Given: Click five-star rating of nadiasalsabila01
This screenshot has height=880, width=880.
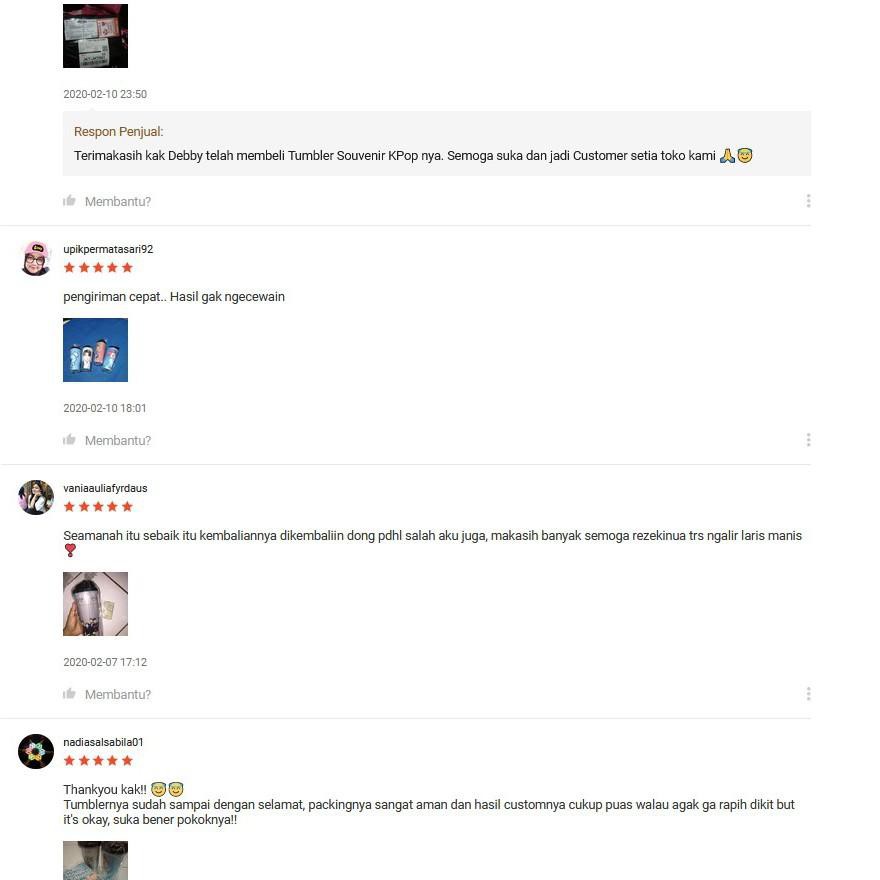Looking at the screenshot, I should pyautogui.click(x=98, y=760).
